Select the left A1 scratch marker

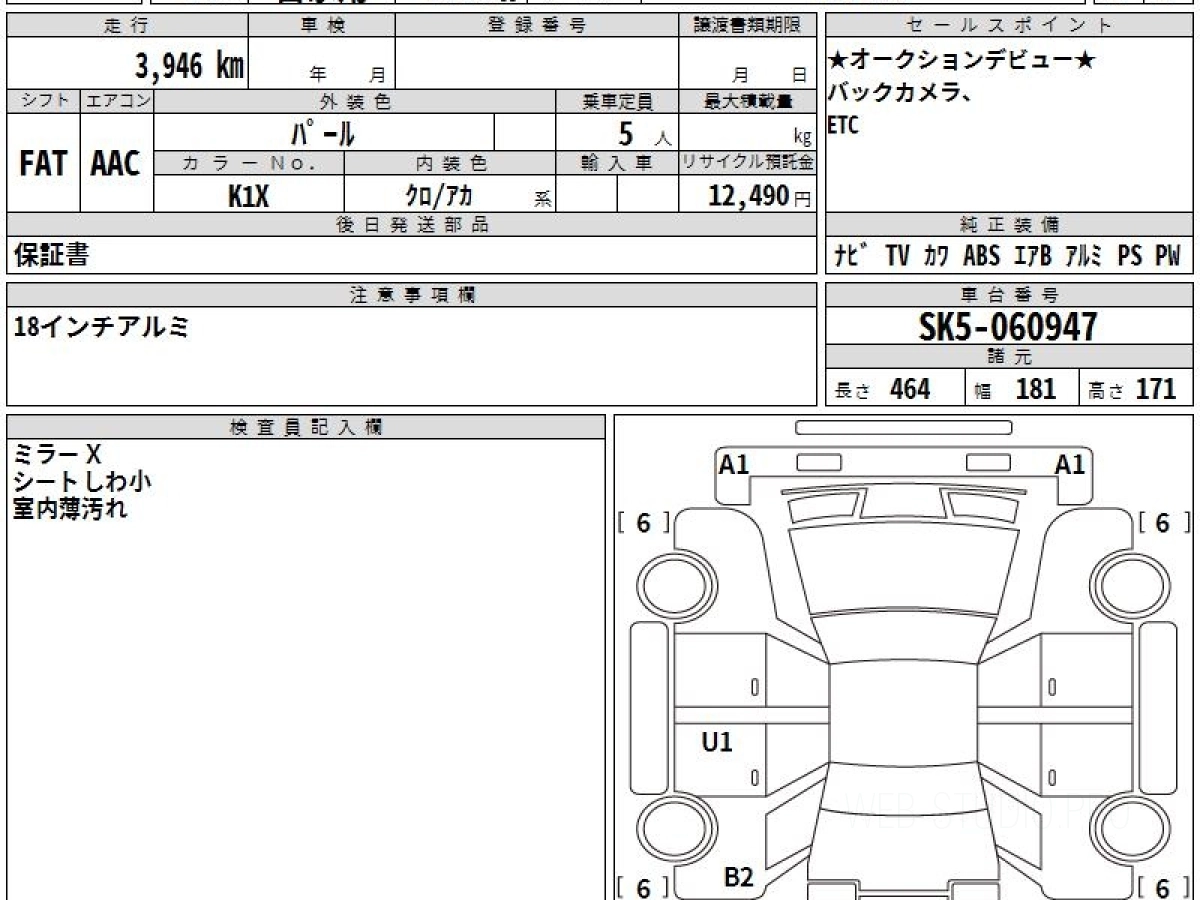click(734, 464)
